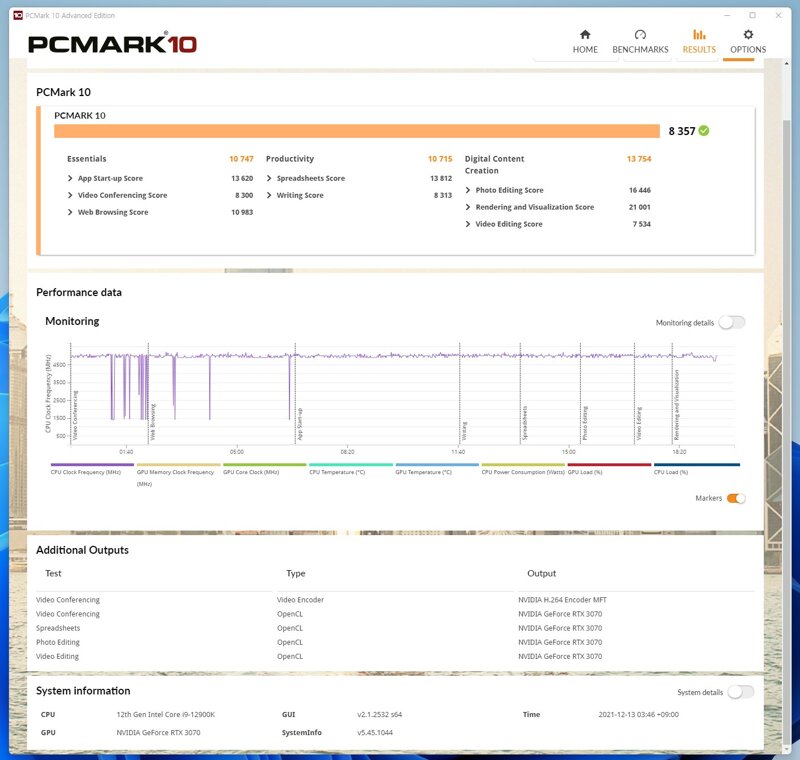
Task: Click the App Start-up value 13 620
Action: click(242, 178)
